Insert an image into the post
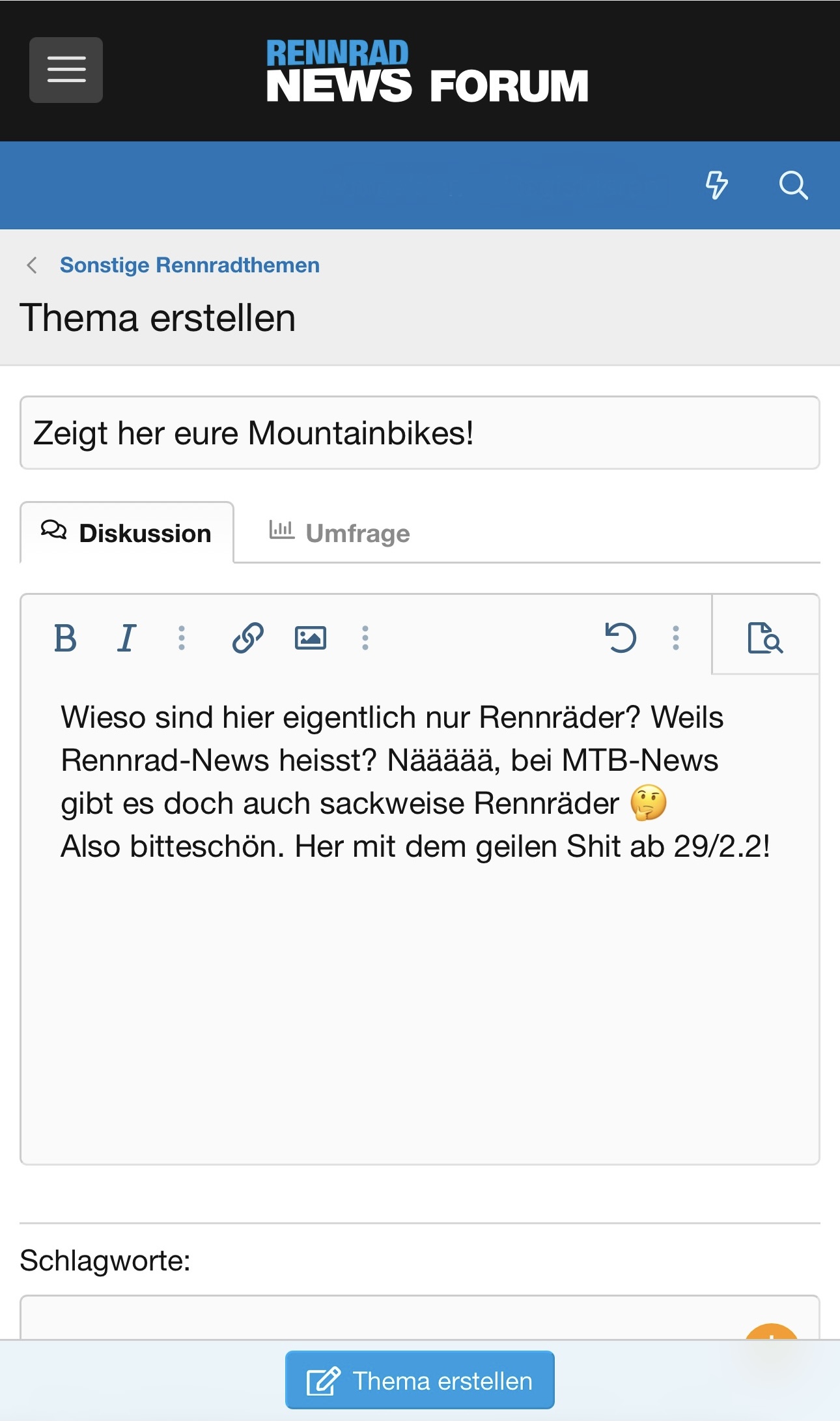 click(311, 638)
